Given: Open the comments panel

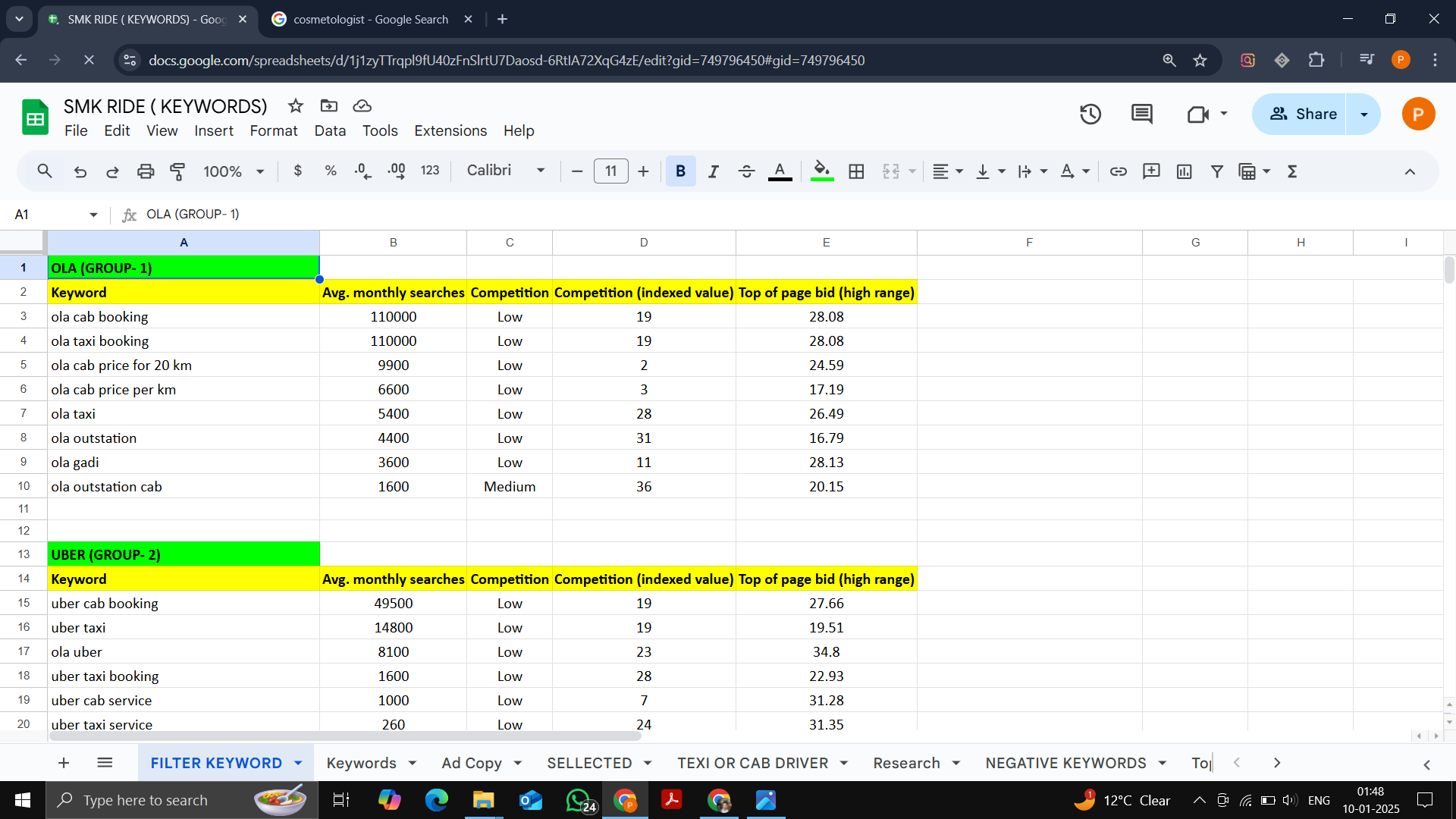Looking at the screenshot, I should (x=1142, y=115).
